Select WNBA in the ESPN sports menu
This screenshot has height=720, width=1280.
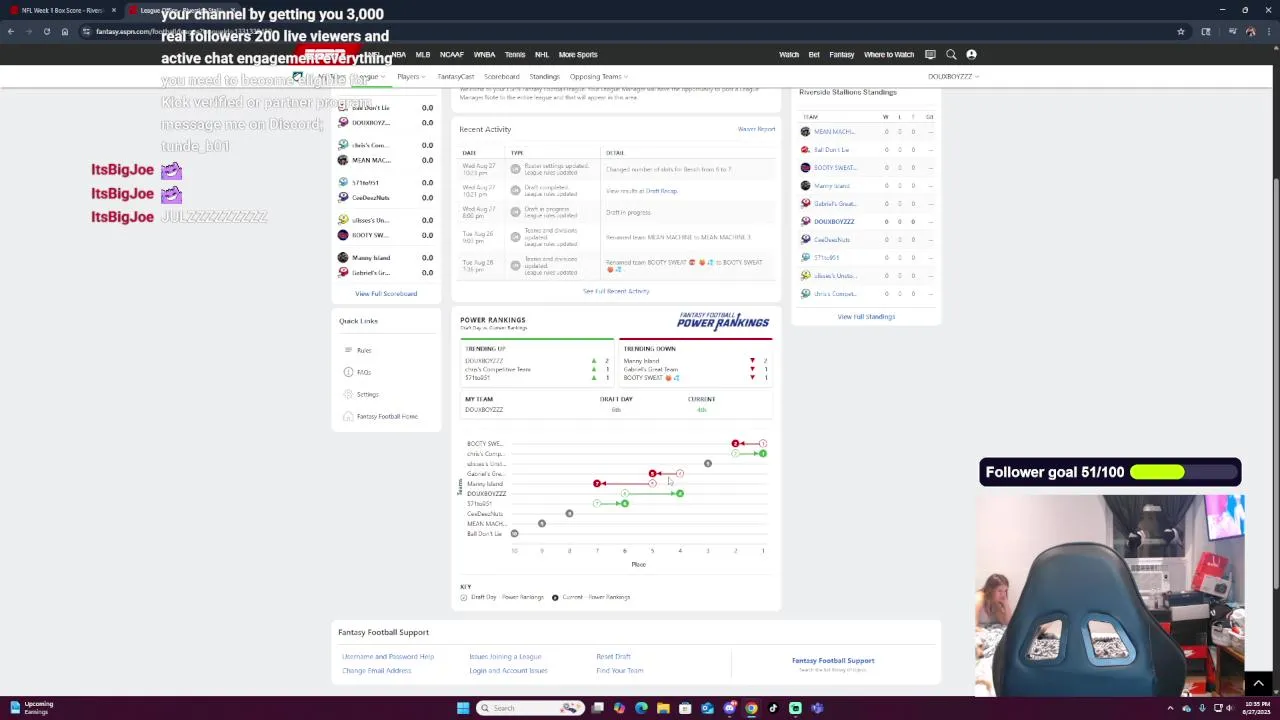tap(484, 55)
